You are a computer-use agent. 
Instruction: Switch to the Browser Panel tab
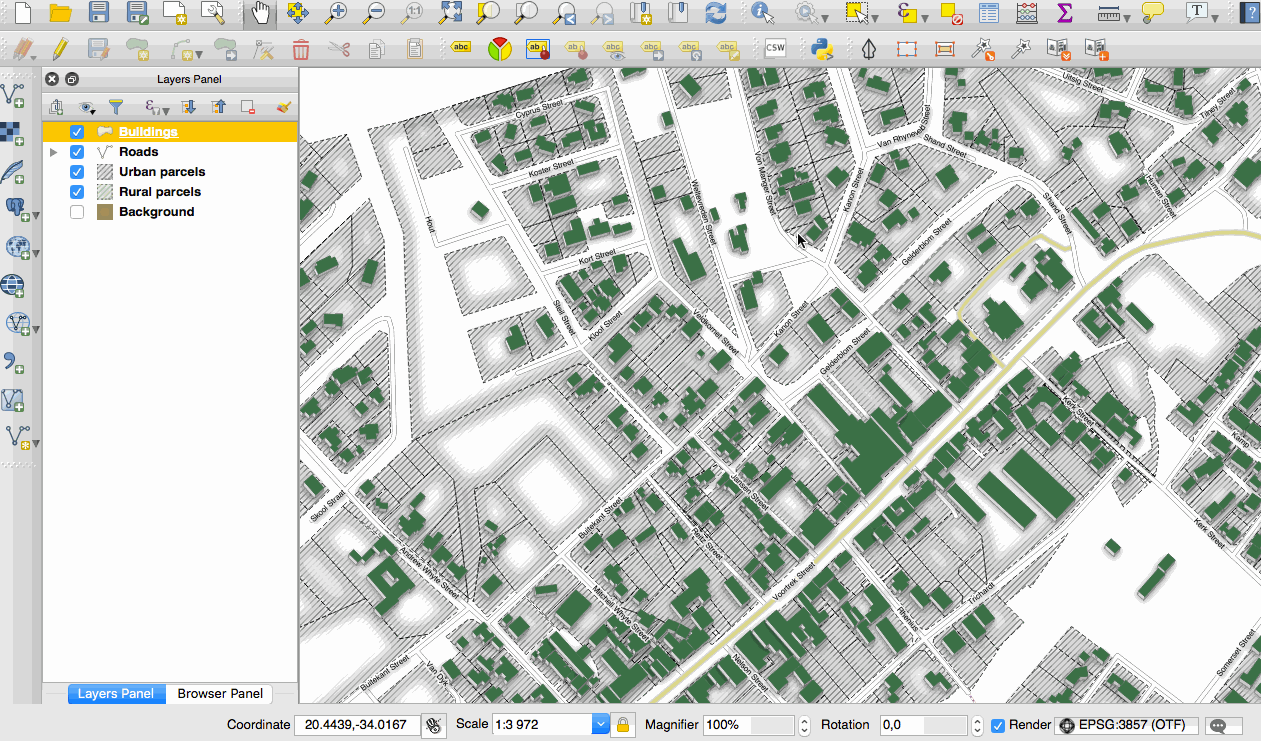point(220,694)
